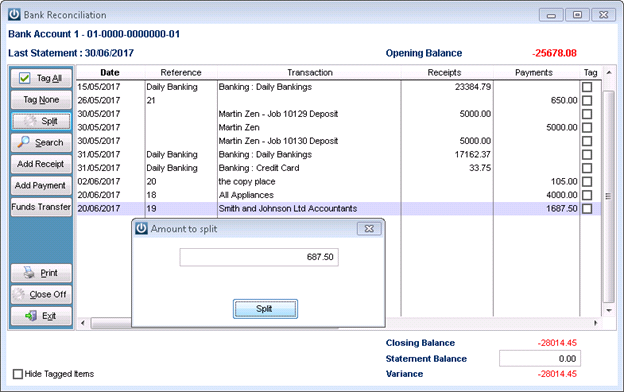The image size is (624, 392).
Task: Click the Bank Reconciliation title bar icon
Action: point(14,15)
